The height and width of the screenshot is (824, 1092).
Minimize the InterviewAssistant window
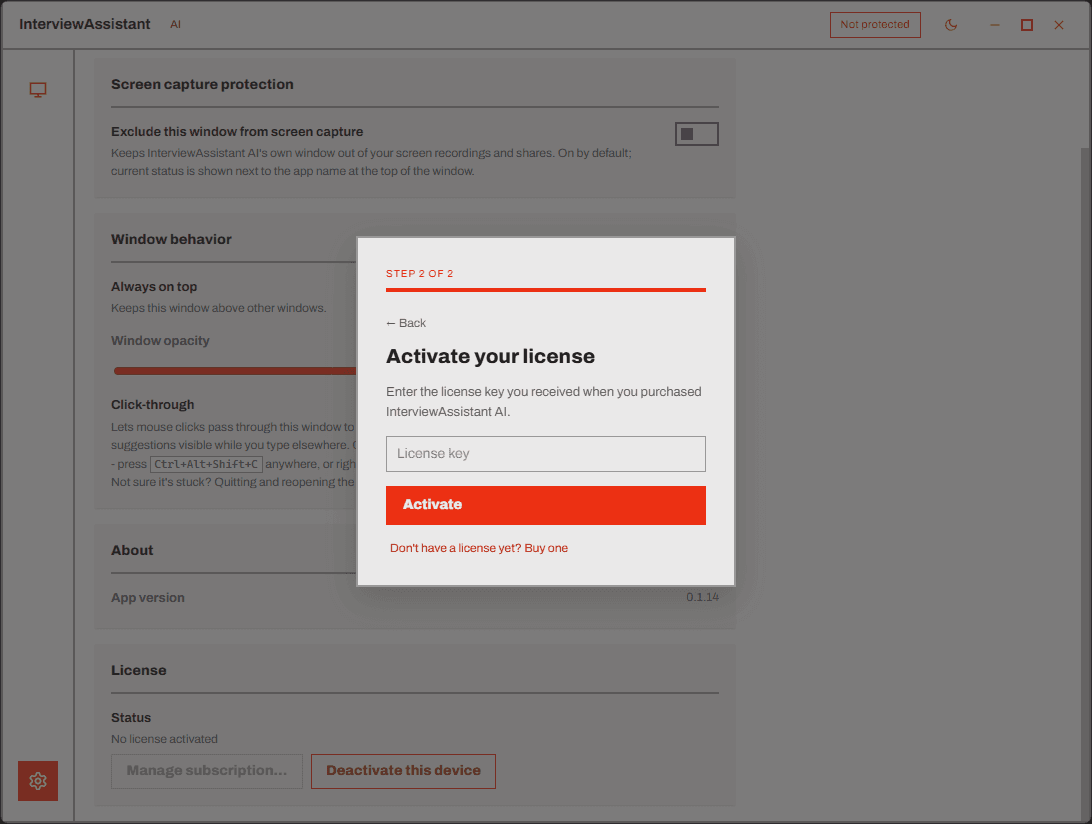point(994,25)
